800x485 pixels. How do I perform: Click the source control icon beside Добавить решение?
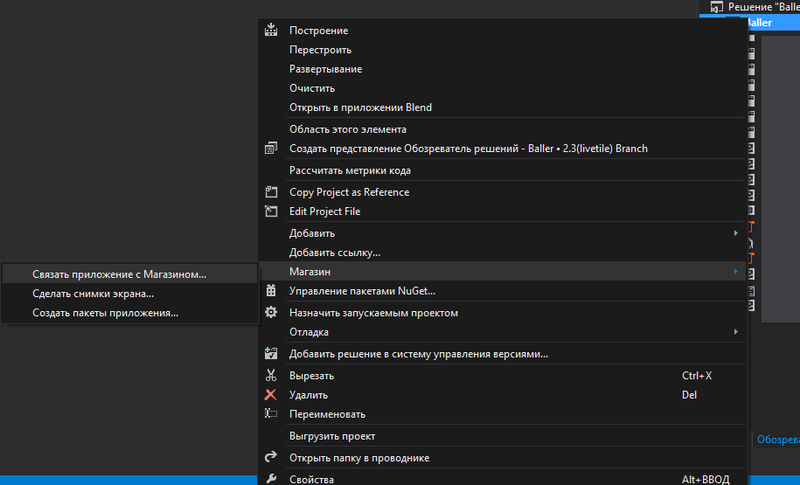pos(271,353)
